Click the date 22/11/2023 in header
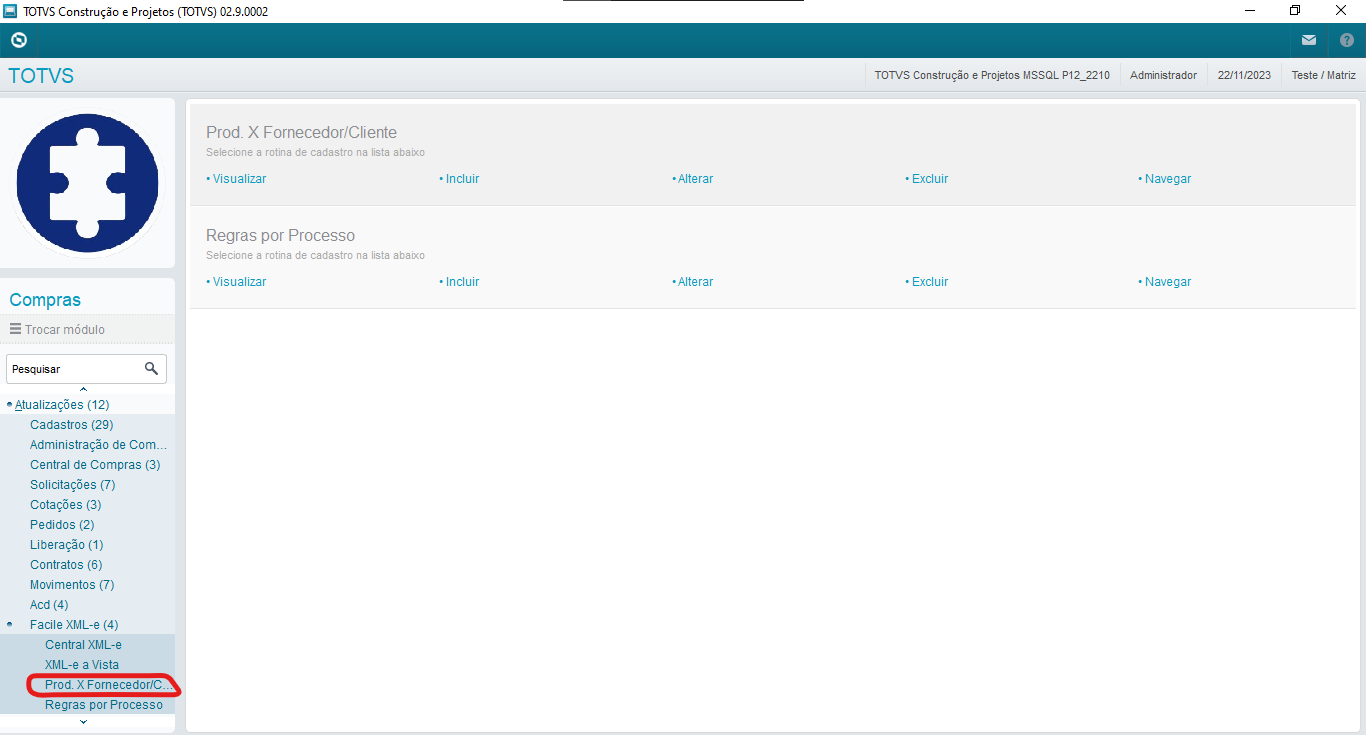This screenshot has width=1366, height=735. click(1244, 75)
